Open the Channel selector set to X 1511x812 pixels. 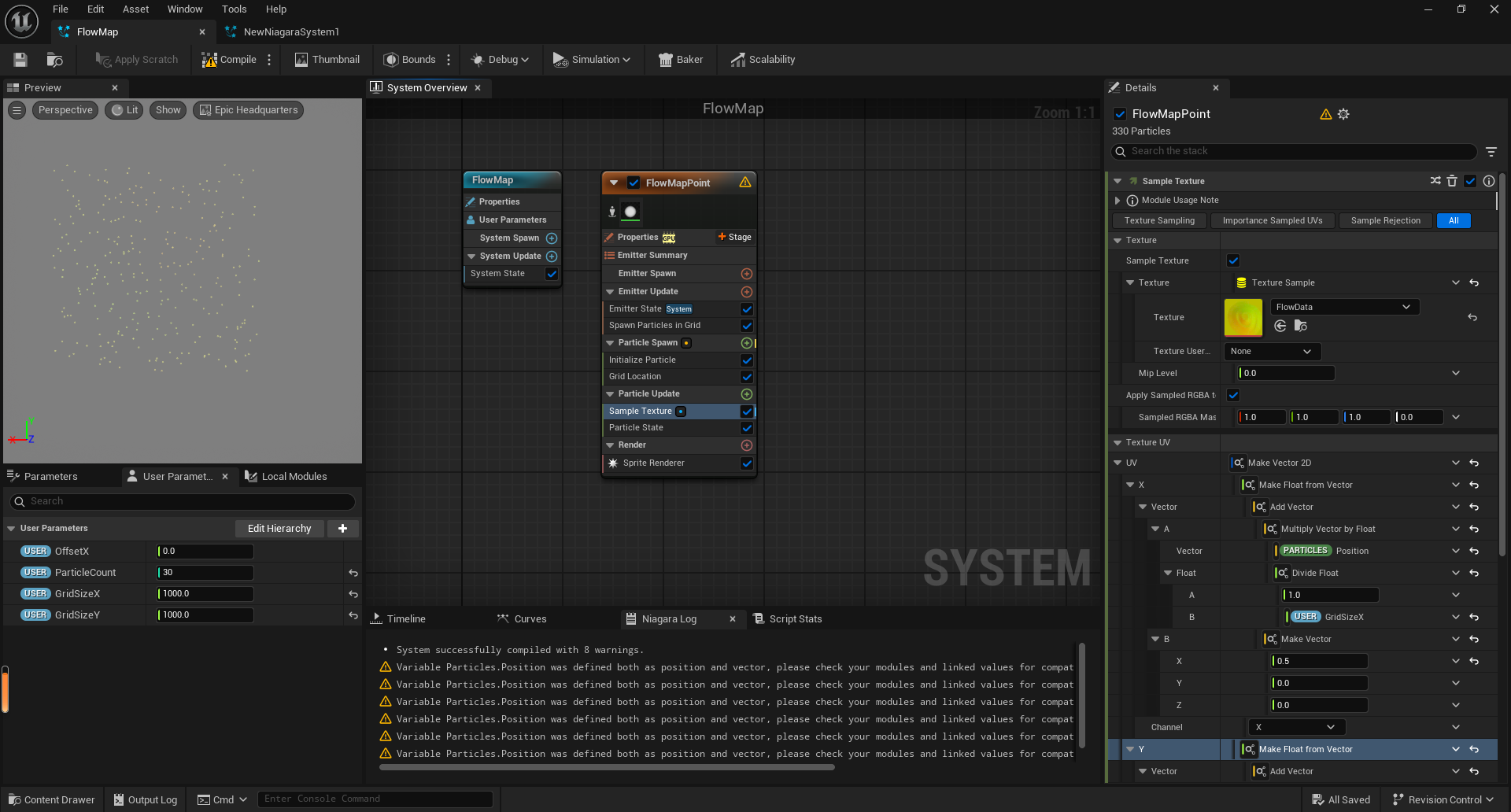point(1296,726)
